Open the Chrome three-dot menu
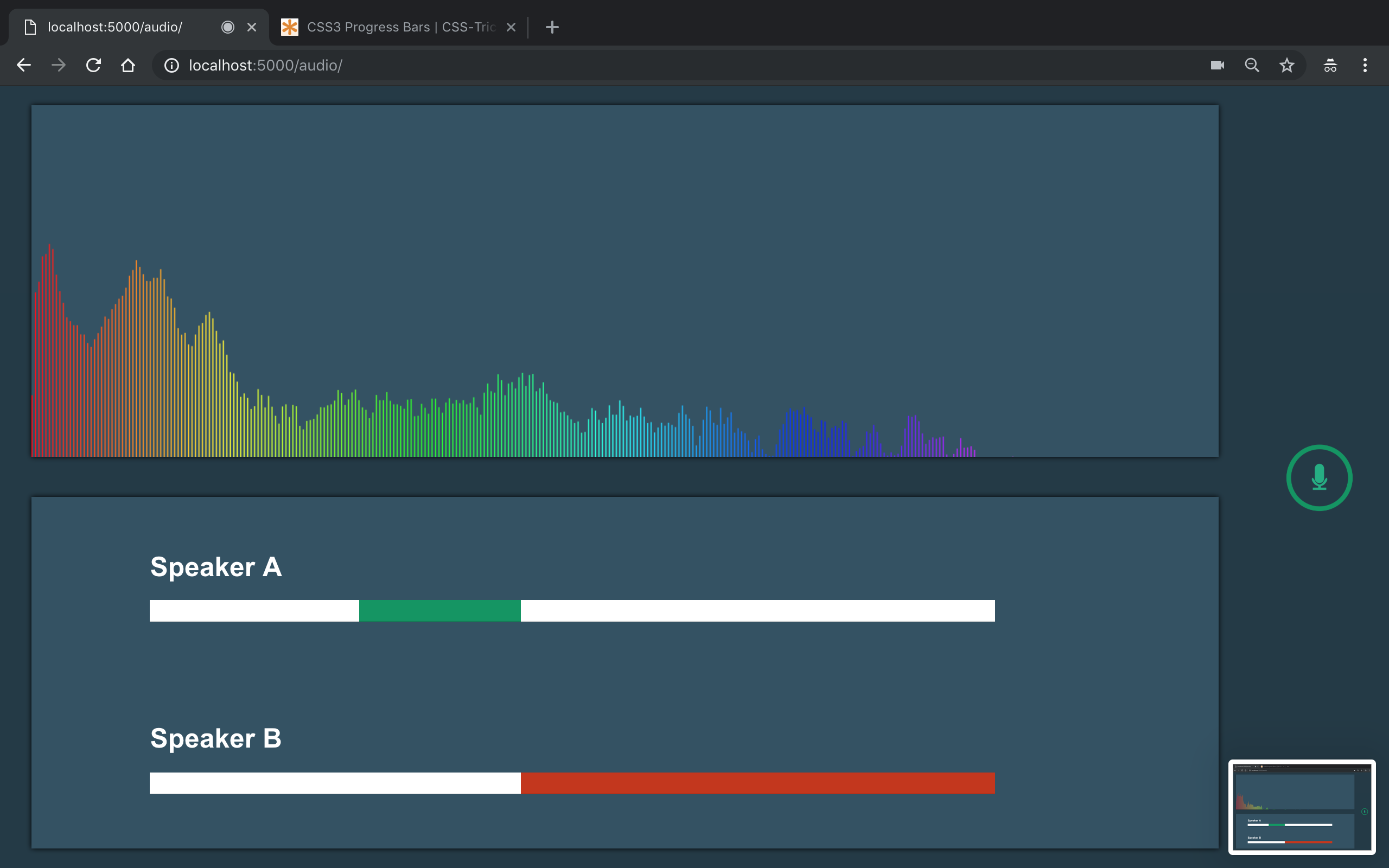Viewport: 1389px width, 868px height. coord(1365,66)
